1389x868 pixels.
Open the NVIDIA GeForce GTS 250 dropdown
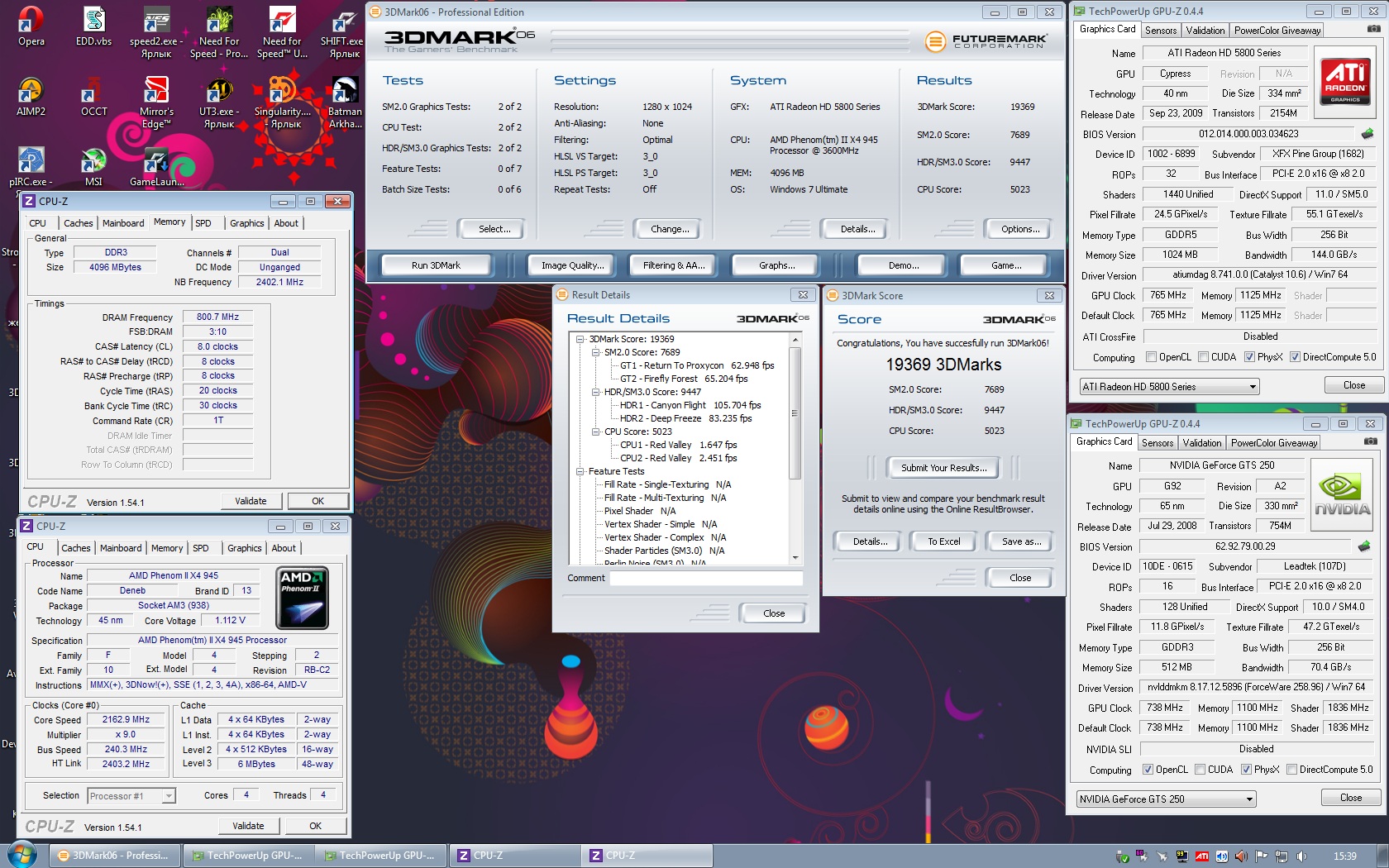(x=1166, y=799)
